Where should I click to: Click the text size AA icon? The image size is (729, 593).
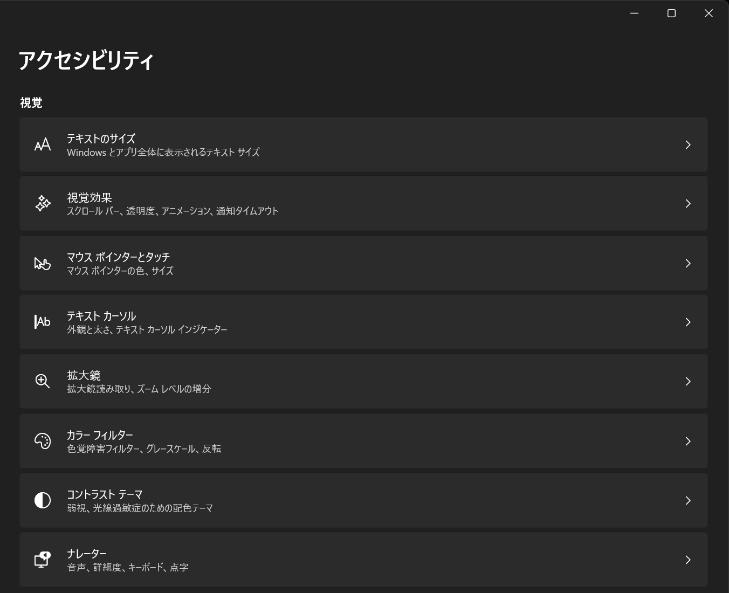point(42,145)
